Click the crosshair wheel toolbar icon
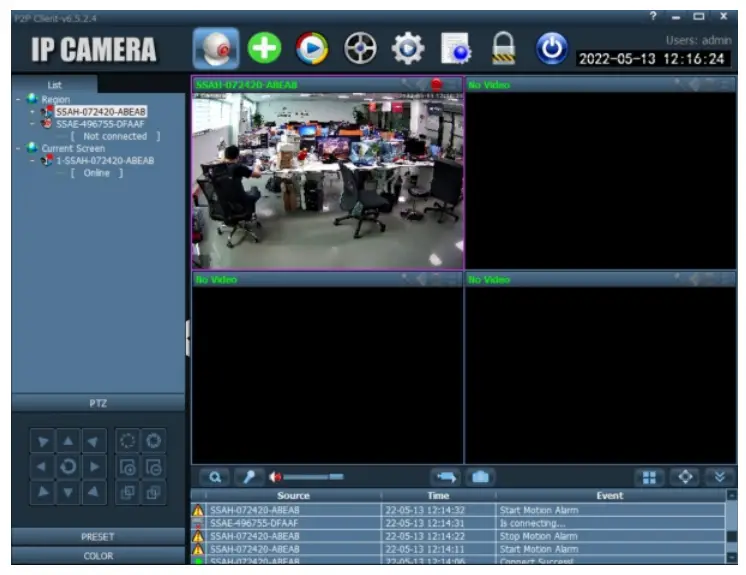Viewport: 746px width, 575px height. click(360, 48)
